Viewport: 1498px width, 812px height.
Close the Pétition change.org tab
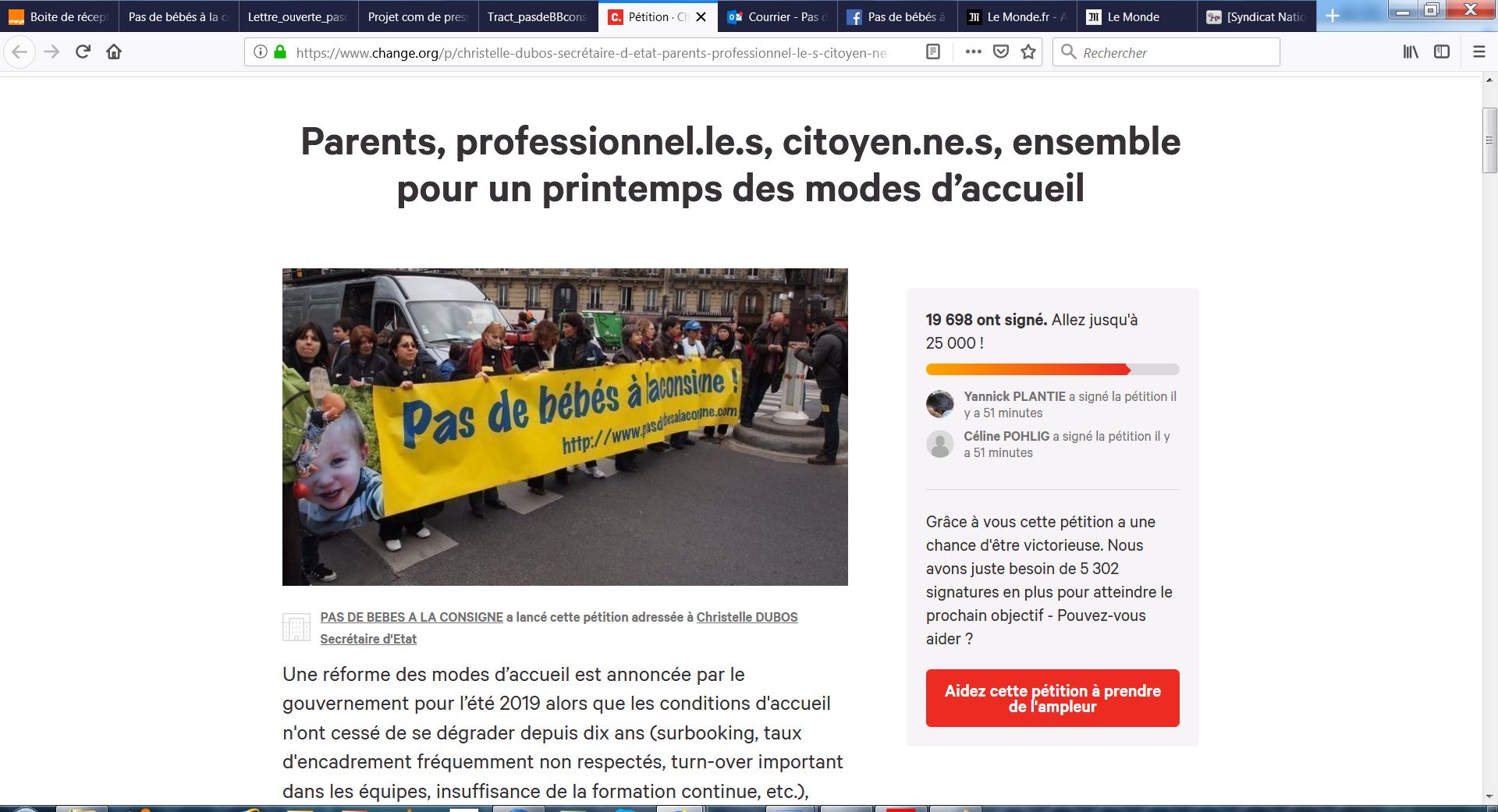point(701,16)
